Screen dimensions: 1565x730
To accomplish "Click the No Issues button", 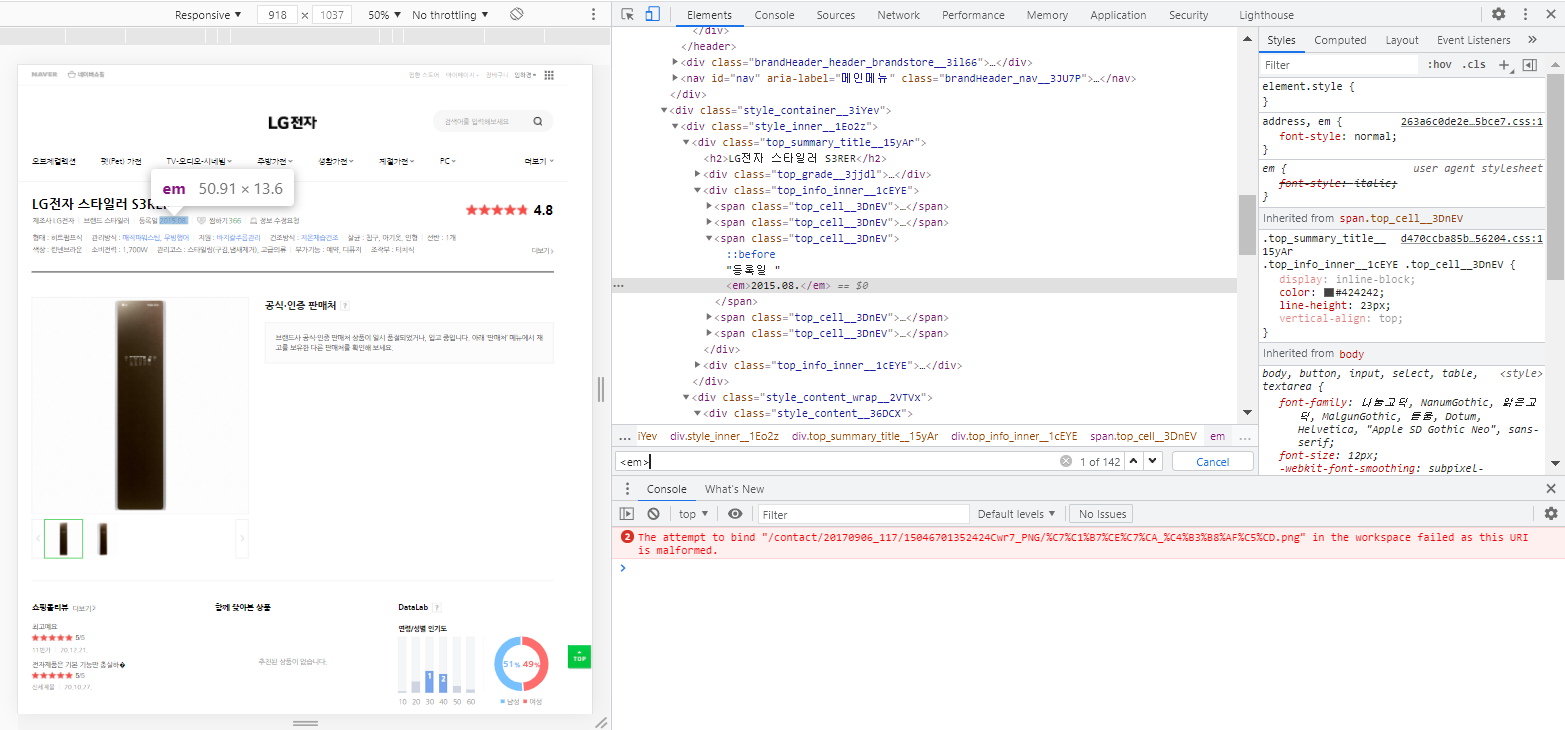I will 1102,514.
